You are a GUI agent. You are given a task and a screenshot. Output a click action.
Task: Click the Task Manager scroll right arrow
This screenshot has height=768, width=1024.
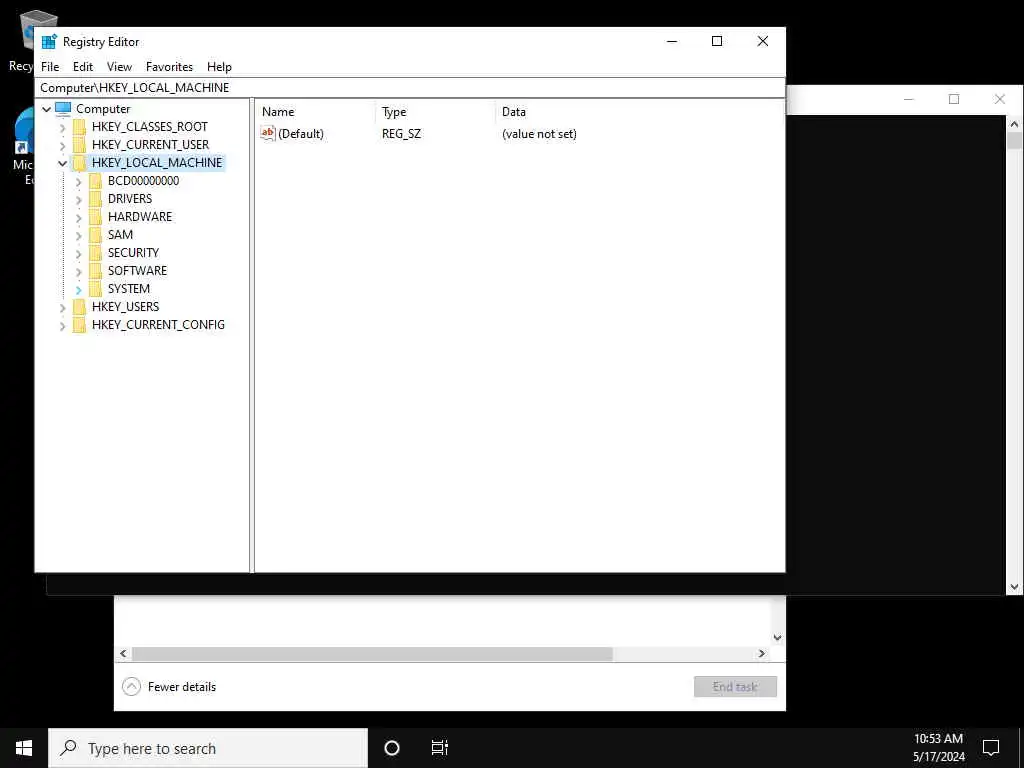pyautogui.click(x=761, y=654)
